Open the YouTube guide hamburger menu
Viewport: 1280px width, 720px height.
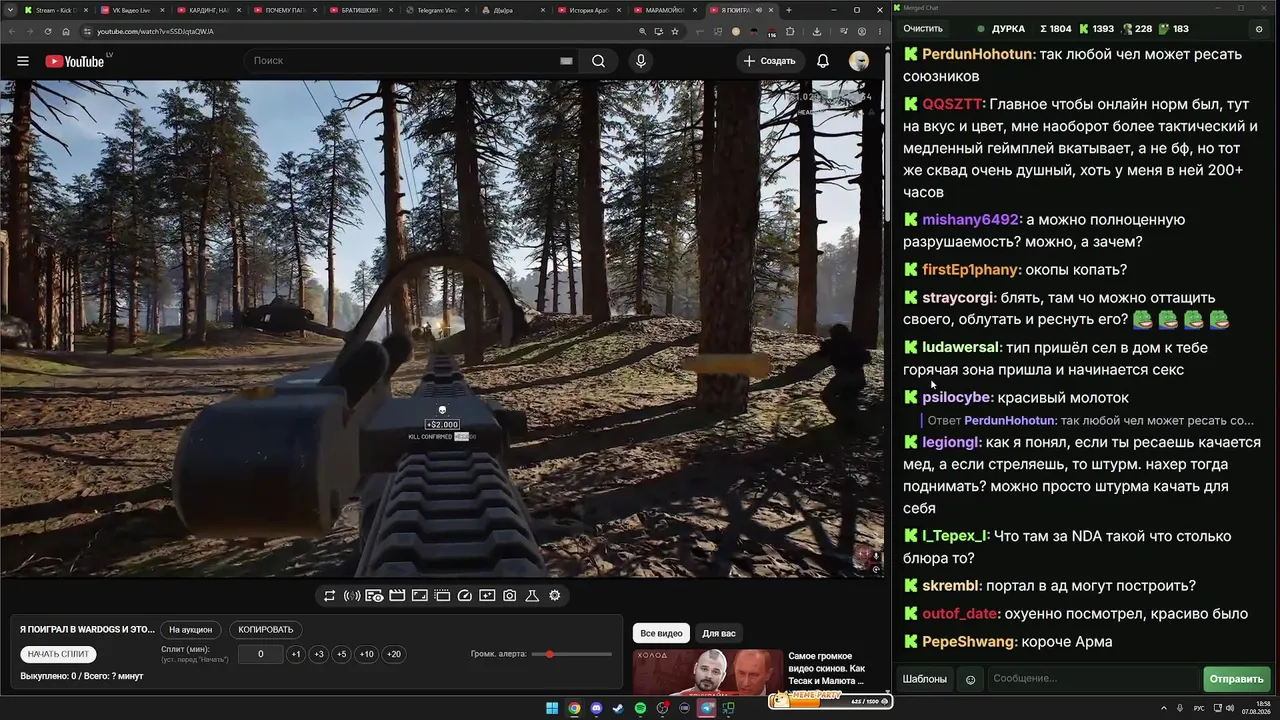tap(23, 61)
